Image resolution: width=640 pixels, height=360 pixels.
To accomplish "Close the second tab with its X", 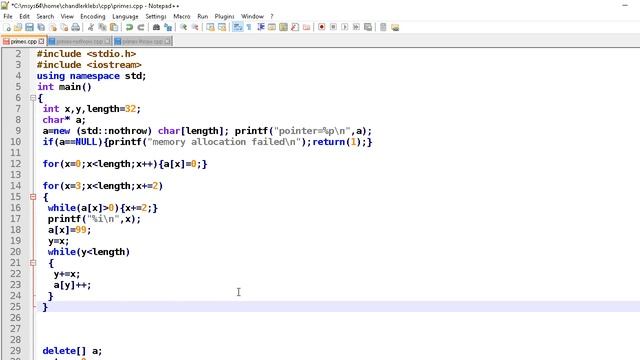I will 107,41.
